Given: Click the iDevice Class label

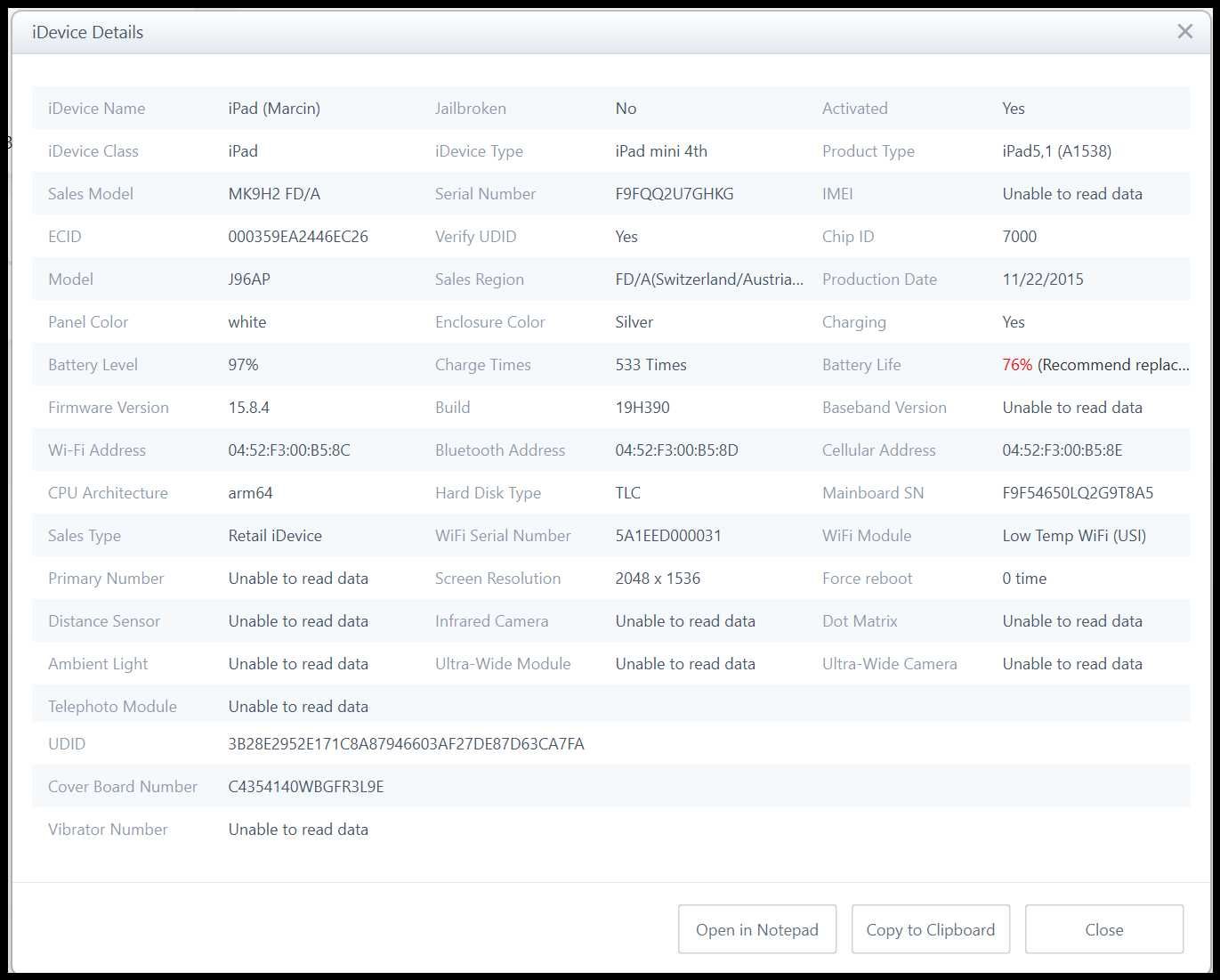Looking at the screenshot, I should [93, 151].
